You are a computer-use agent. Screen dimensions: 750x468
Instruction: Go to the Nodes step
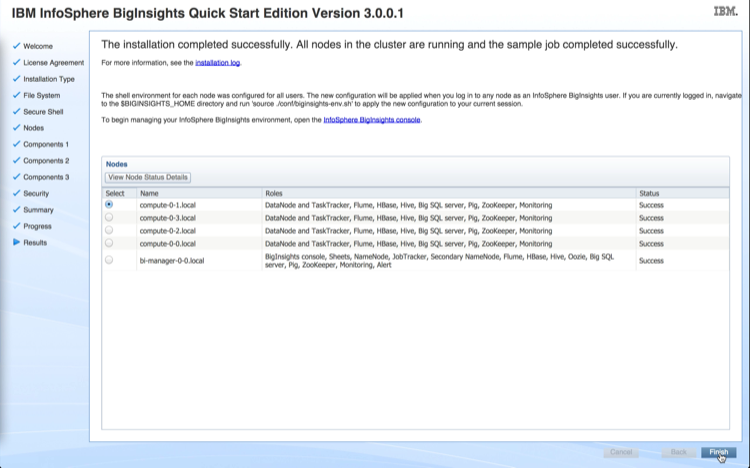tap(33, 128)
